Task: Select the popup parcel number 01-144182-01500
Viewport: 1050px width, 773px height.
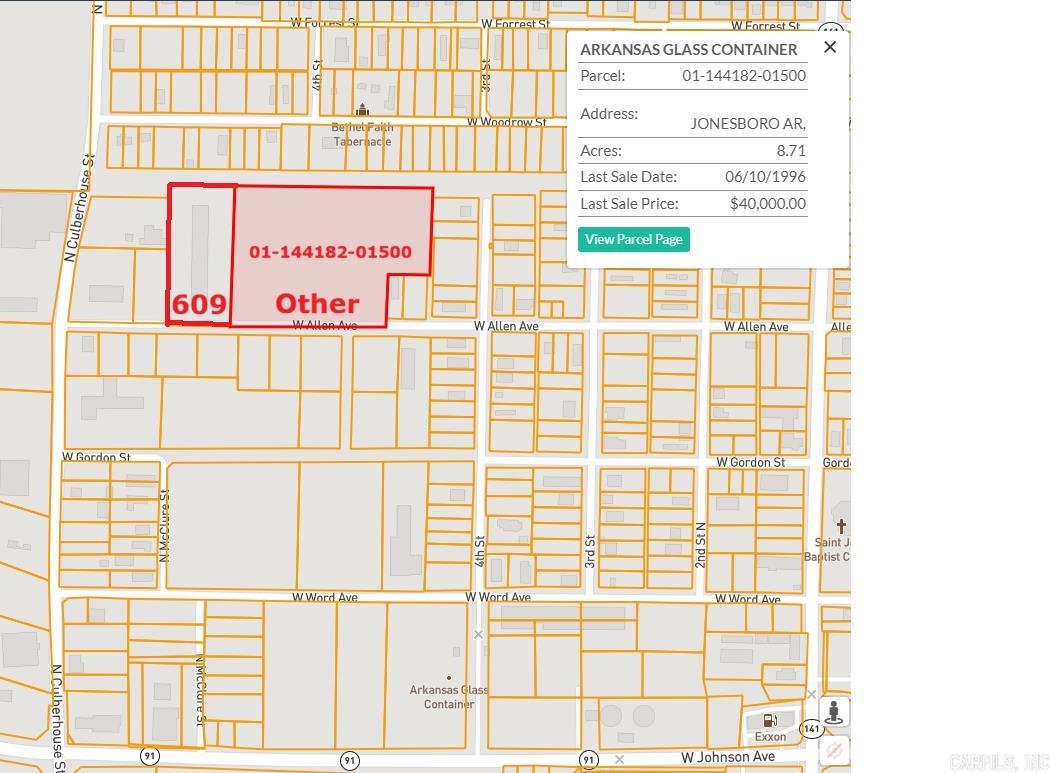Action: [744, 76]
